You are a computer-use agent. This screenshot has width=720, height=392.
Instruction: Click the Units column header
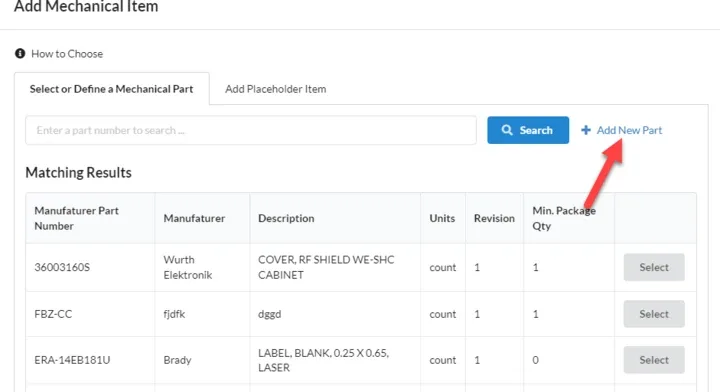coord(442,218)
